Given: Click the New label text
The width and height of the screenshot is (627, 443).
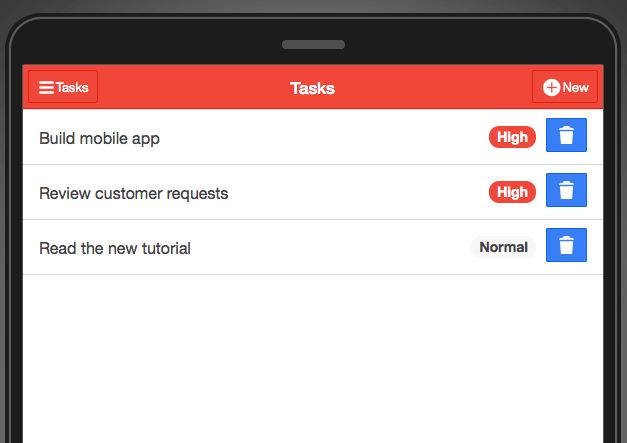Looking at the screenshot, I should (575, 87).
